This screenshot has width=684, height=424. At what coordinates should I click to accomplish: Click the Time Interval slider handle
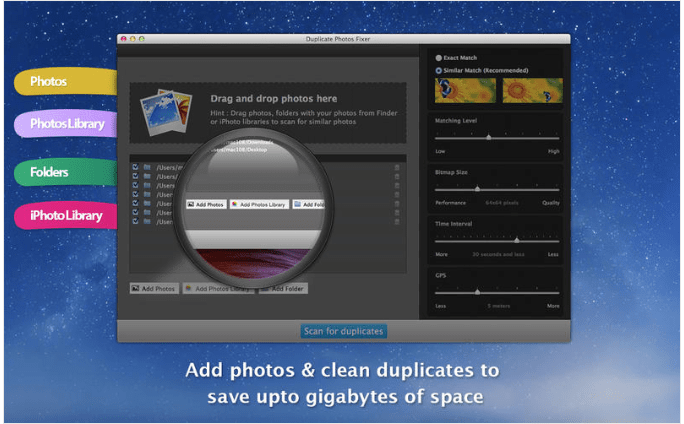tap(516, 240)
